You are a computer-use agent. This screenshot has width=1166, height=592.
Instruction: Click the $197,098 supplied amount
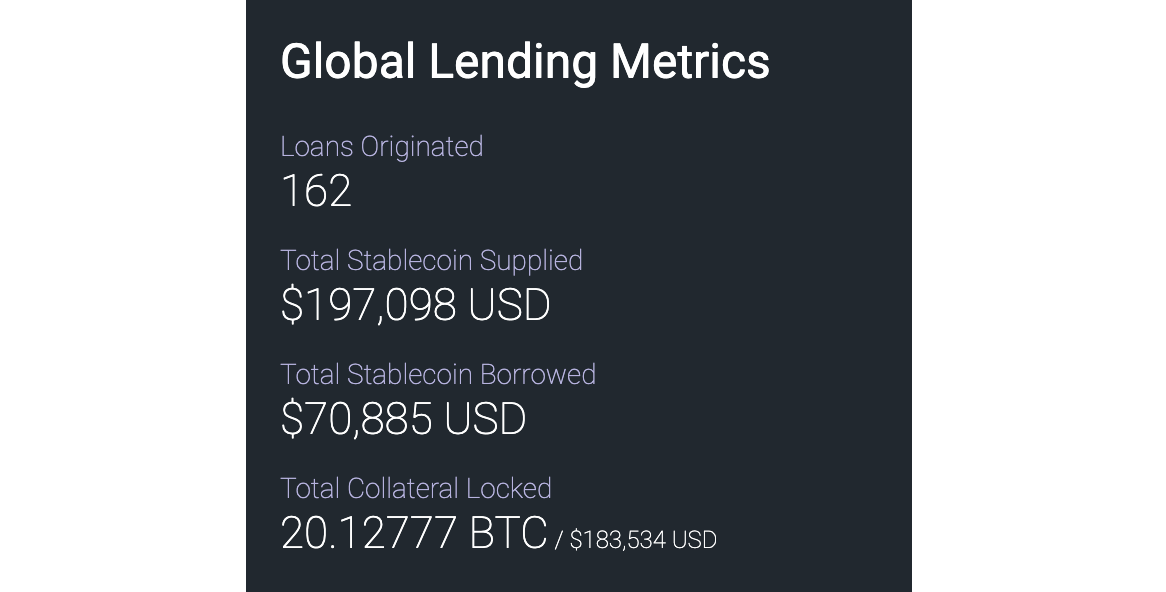(x=368, y=305)
